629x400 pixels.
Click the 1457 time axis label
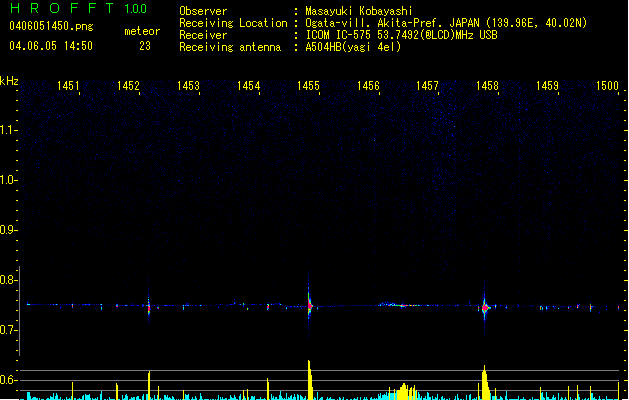point(427,86)
